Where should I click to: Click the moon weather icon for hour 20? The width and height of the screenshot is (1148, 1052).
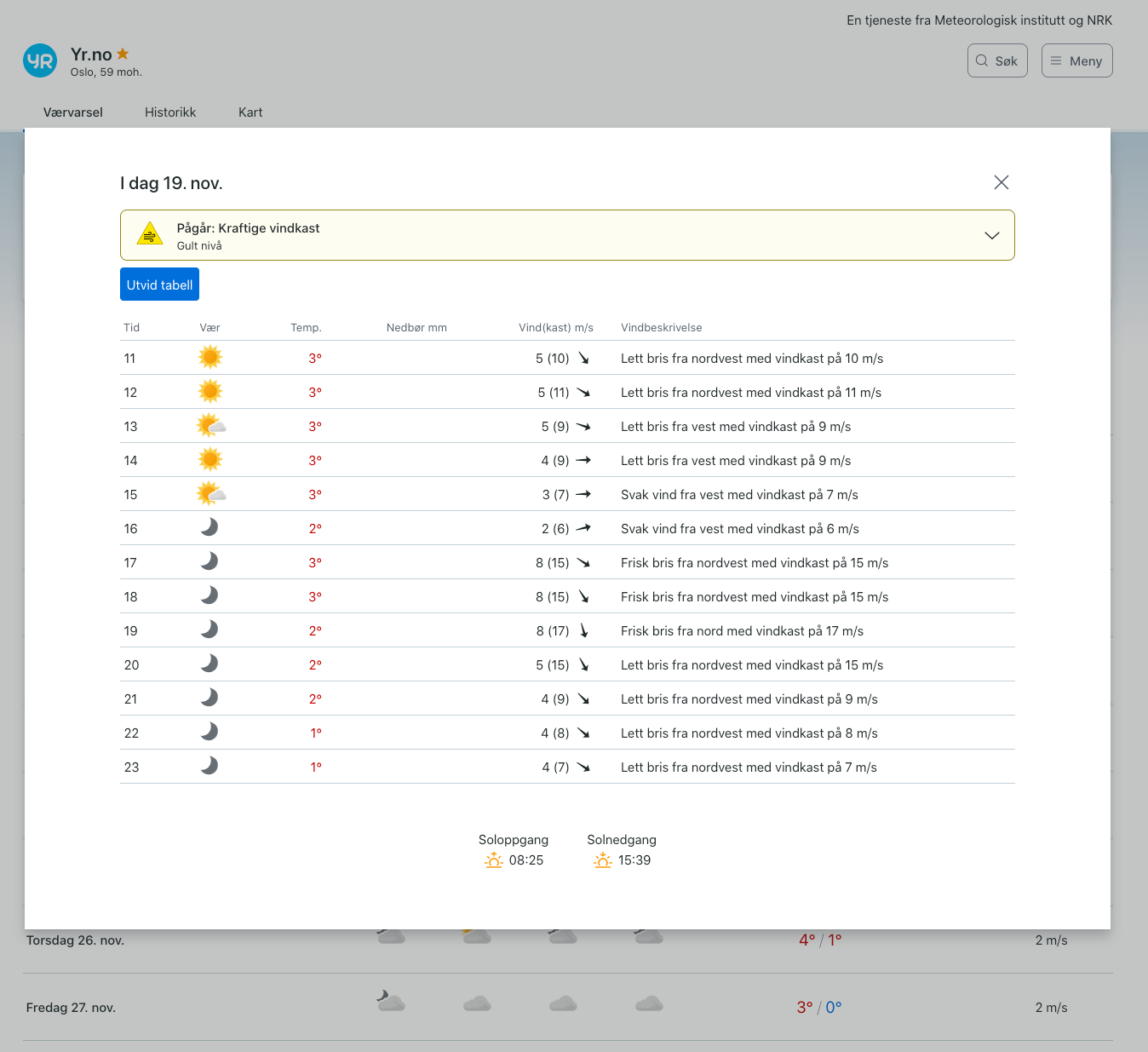(x=210, y=664)
